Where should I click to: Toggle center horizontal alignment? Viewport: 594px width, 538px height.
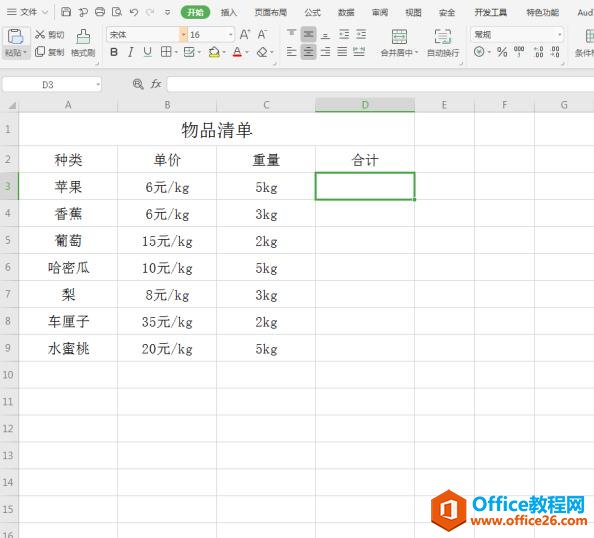(308, 52)
